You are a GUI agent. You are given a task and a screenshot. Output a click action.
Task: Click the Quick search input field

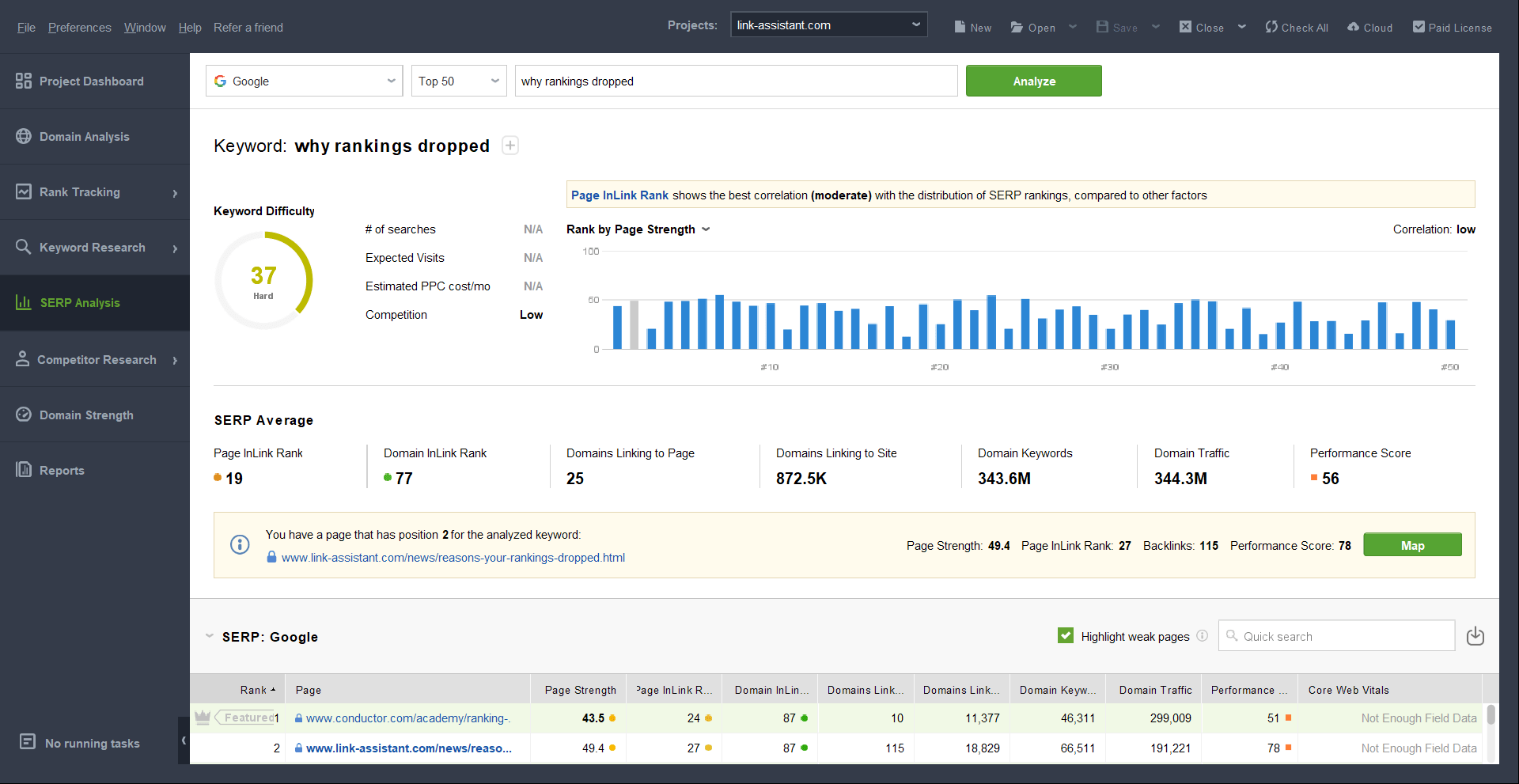pyautogui.click(x=1345, y=636)
